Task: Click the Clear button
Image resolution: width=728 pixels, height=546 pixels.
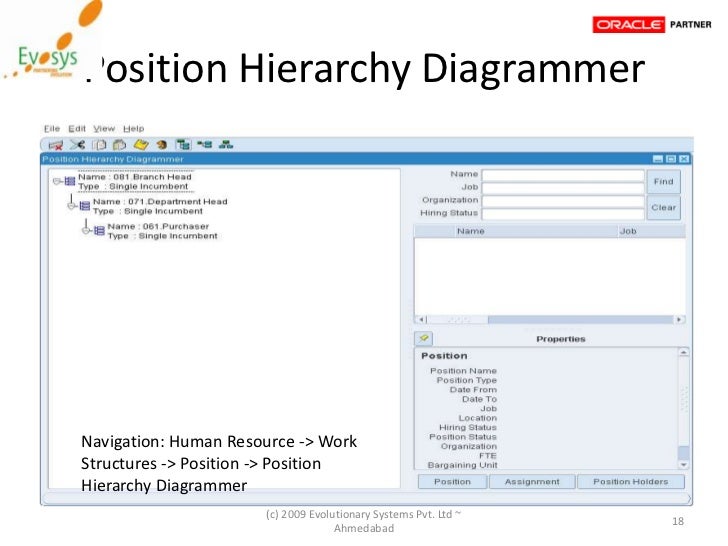Action: [663, 208]
